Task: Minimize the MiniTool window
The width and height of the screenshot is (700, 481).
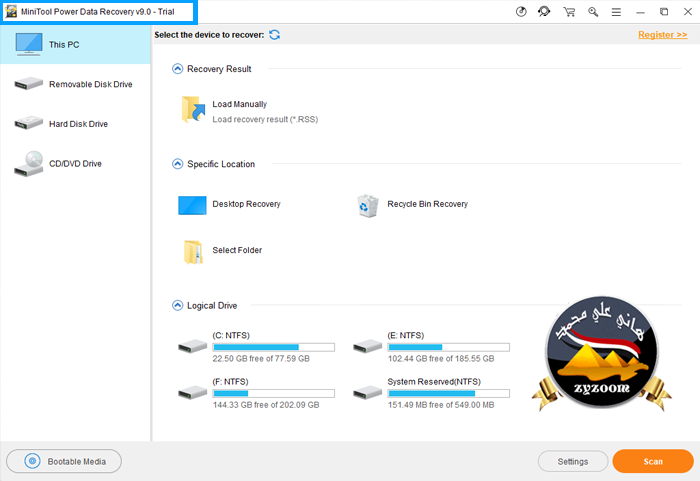Action: pyautogui.click(x=640, y=13)
